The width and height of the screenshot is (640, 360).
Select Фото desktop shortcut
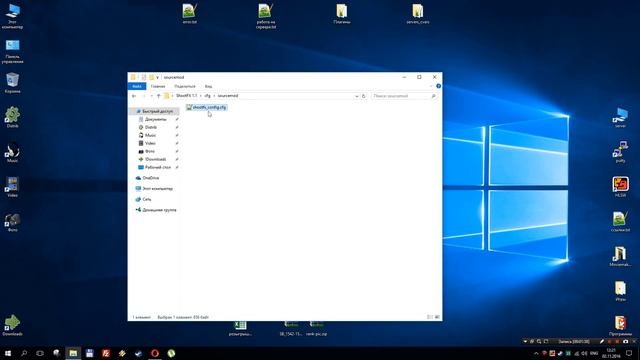pos(12,222)
